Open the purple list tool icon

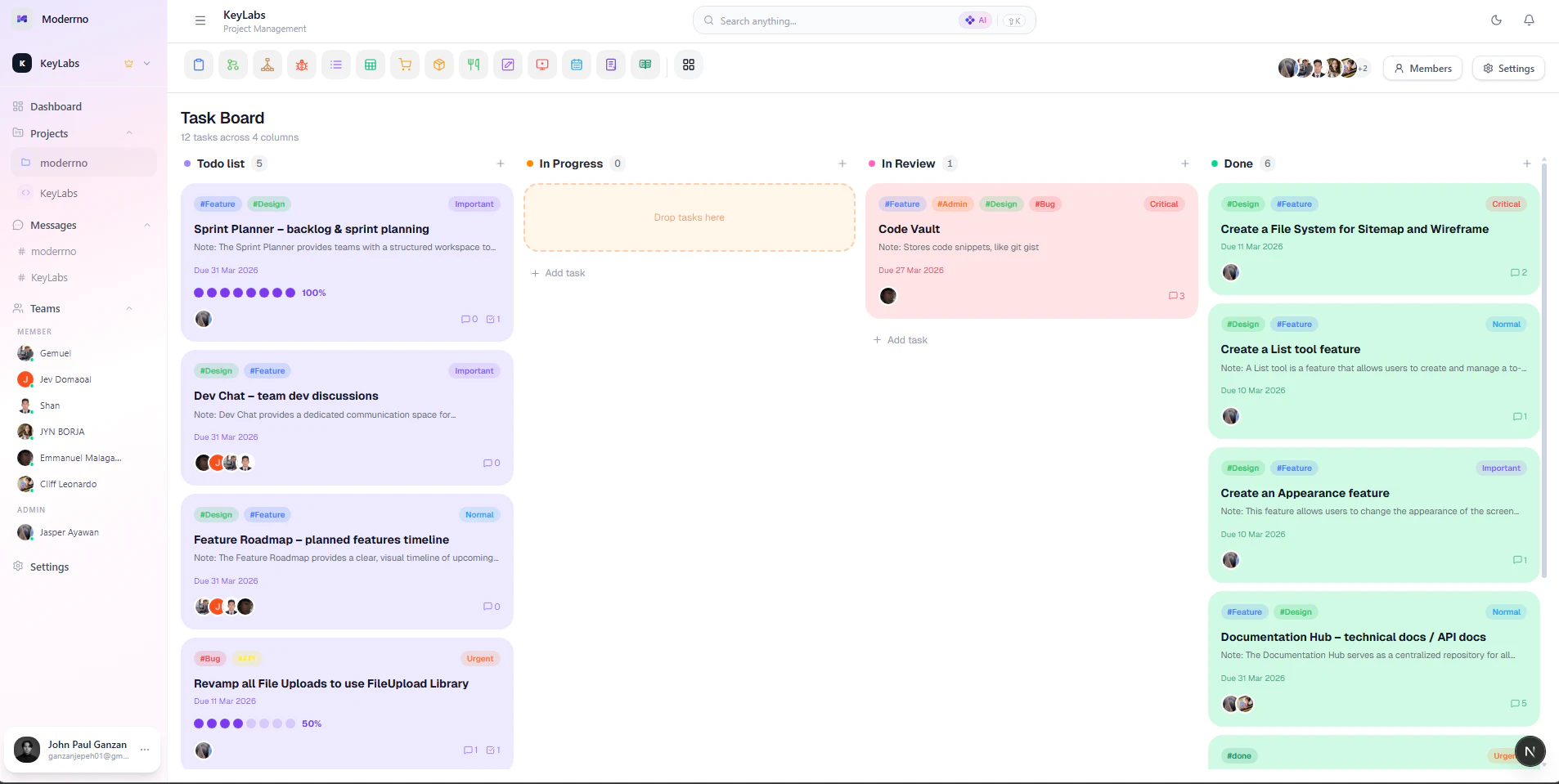point(336,65)
